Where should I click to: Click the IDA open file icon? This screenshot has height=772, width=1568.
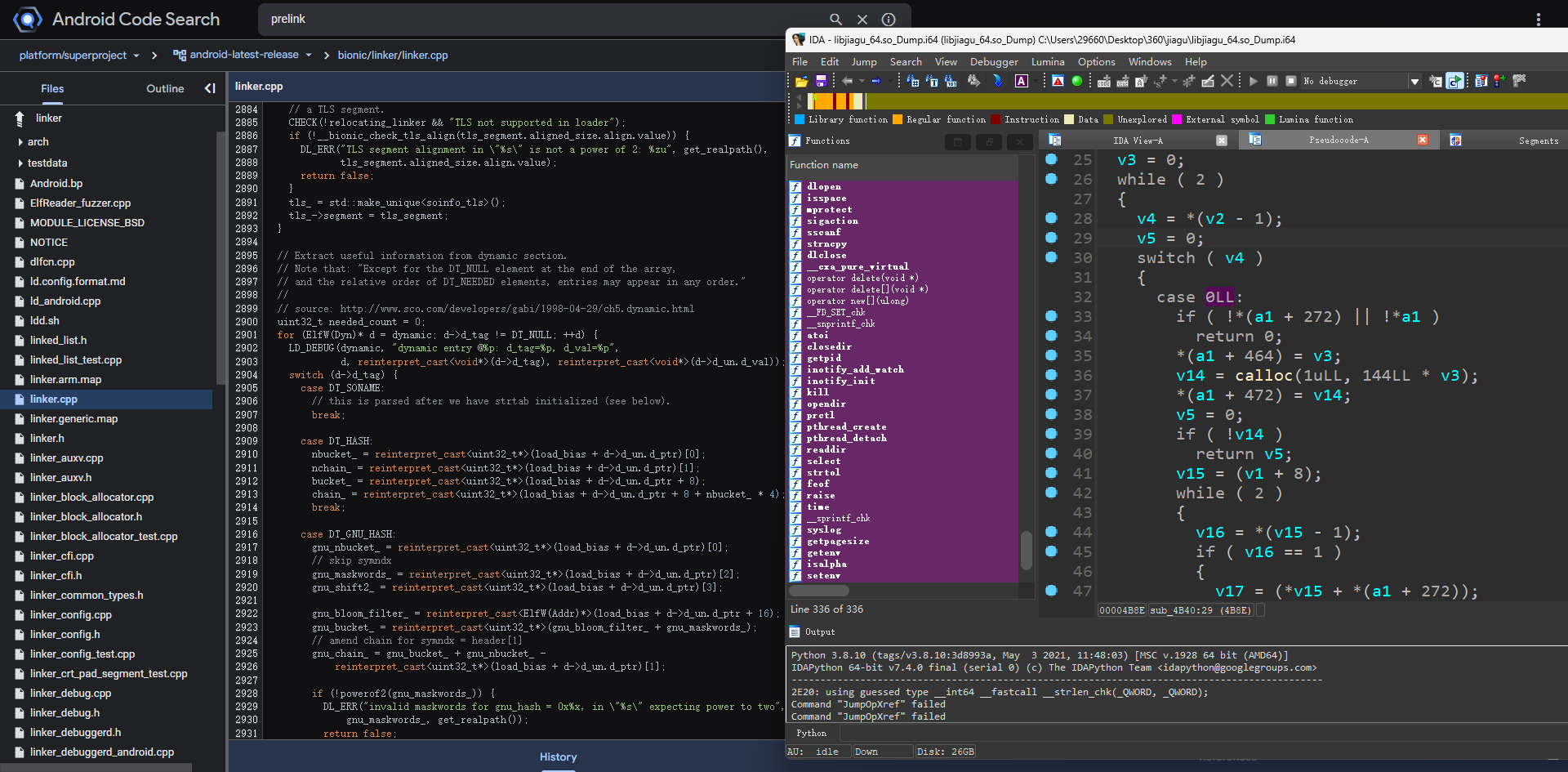[x=801, y=81]
